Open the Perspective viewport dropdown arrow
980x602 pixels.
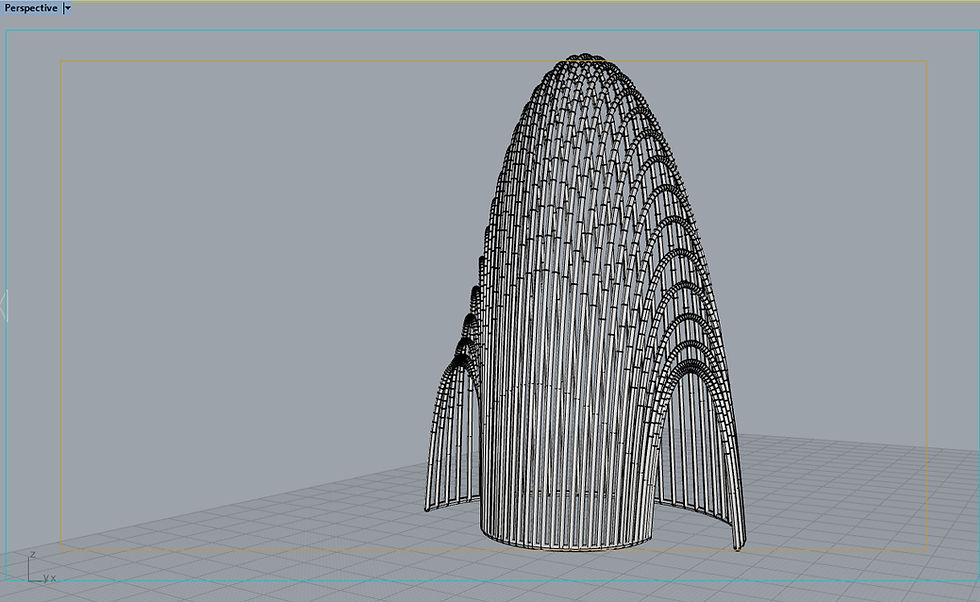(68, 8)
